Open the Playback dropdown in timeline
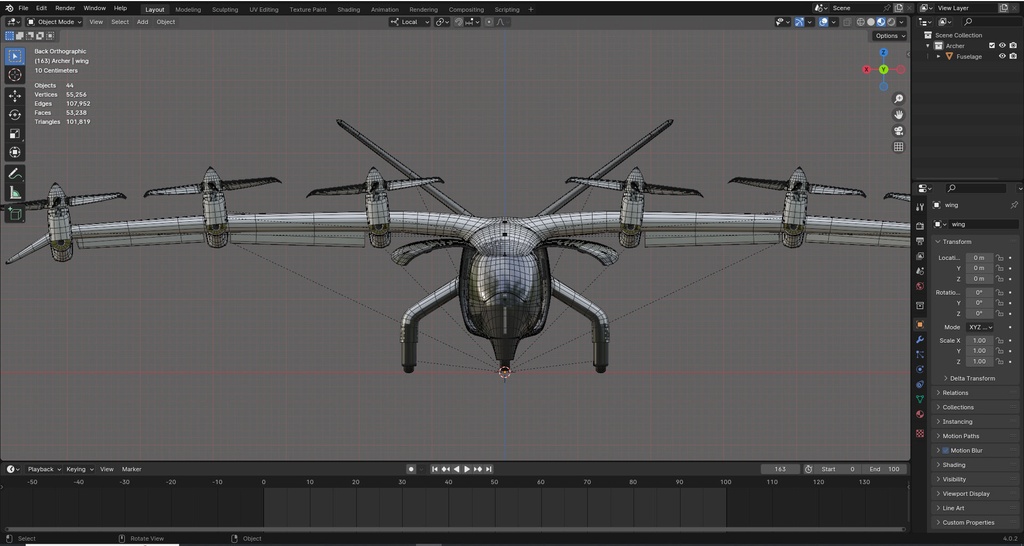1024x546 pixels. click(44, 469)
